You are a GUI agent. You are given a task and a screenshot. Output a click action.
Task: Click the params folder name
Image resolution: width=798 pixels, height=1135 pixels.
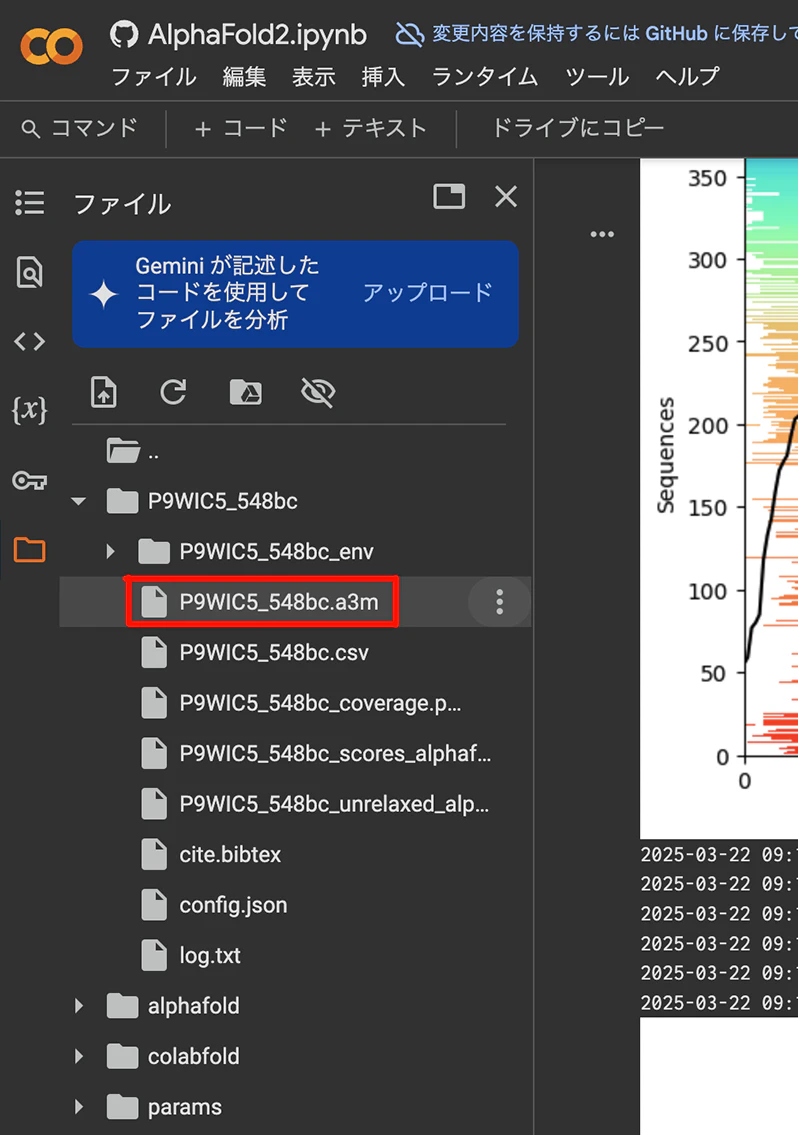(x=185, y=1107)
